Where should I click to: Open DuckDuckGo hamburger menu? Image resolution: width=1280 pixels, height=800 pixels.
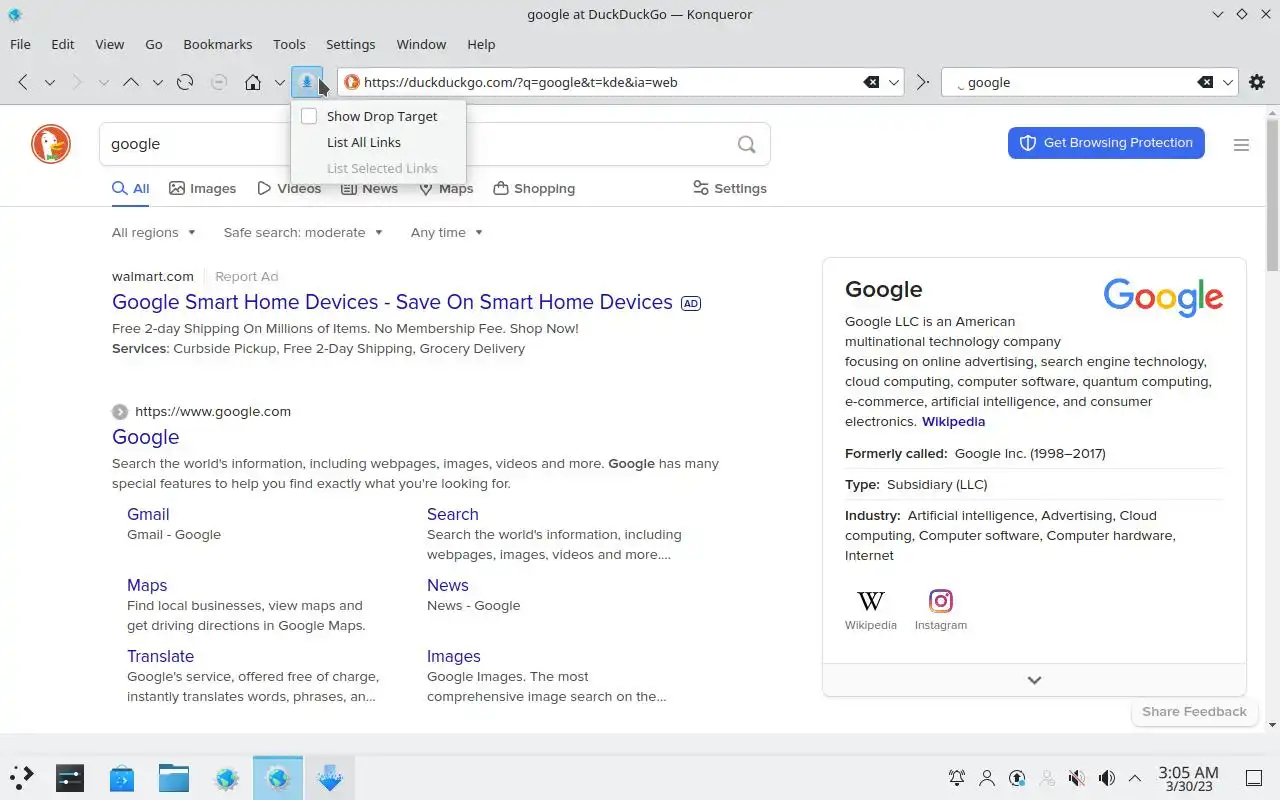[1241, 145]
